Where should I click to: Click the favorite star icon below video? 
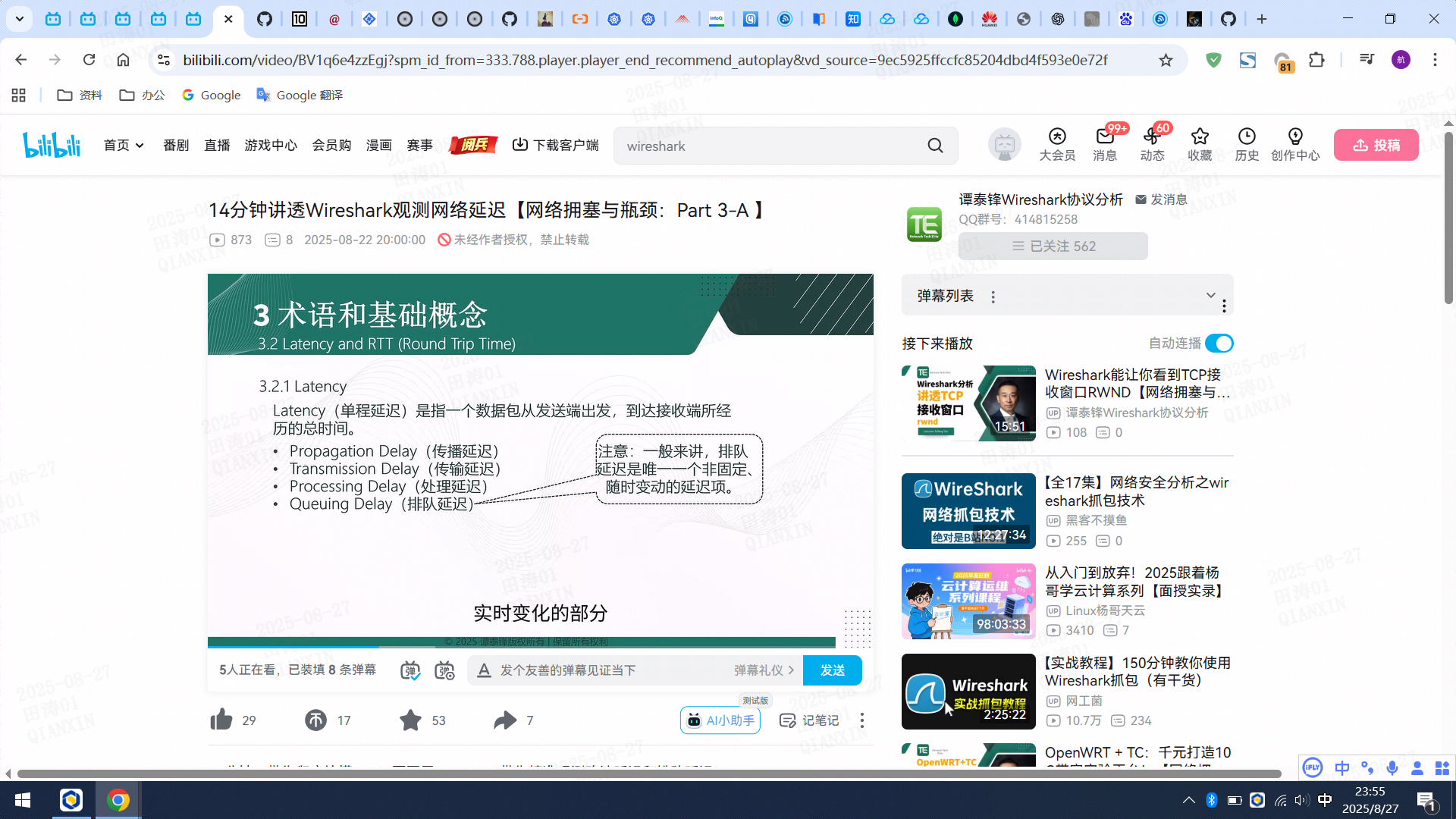click(410, 720)
